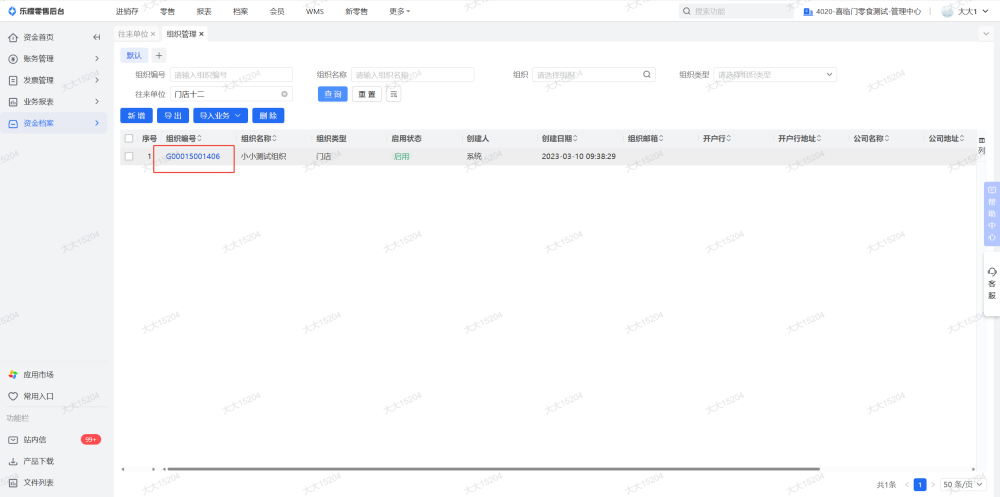Go to previous page arrow
The height and width of the screenshot is (497, 1000).
(907, 485)
